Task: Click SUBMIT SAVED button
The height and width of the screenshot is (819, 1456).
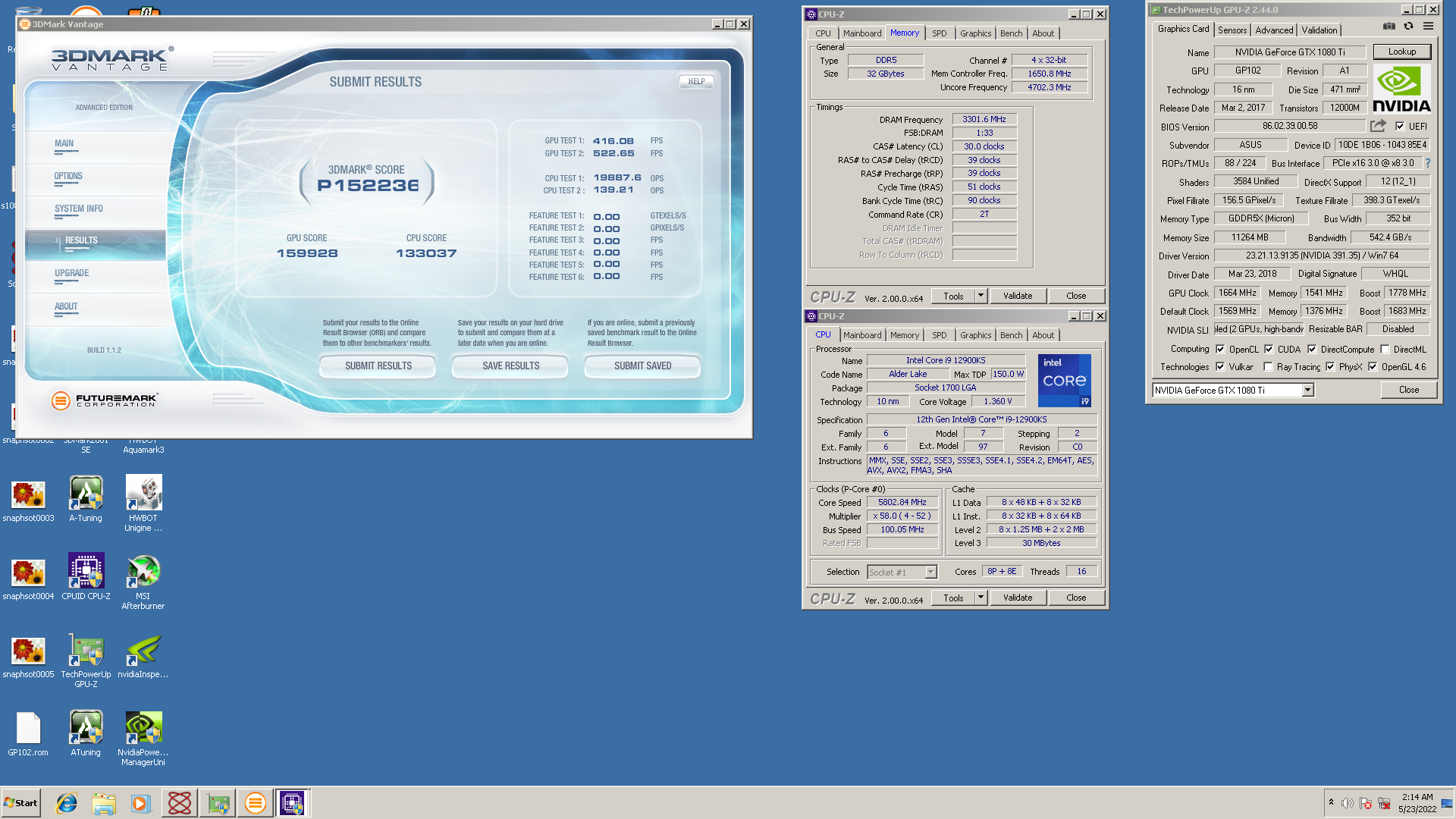Action: click(642, 366)
